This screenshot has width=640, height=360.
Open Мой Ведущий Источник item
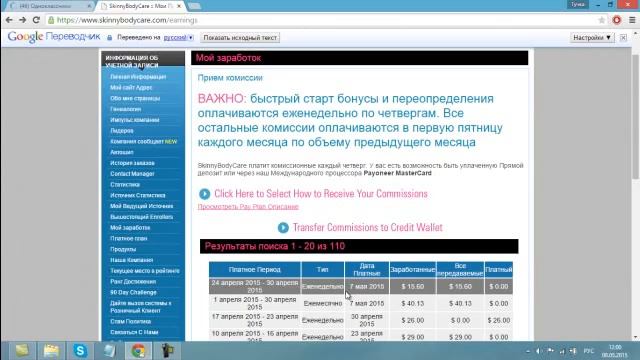tap(141, 206)
